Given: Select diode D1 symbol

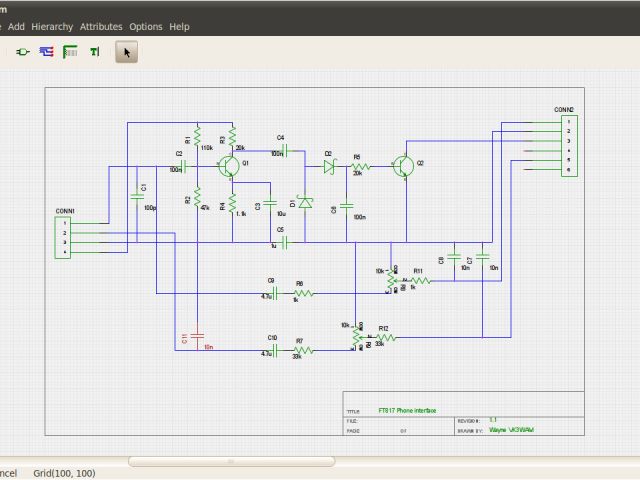Looking at the screenshot, I should click(x=305, y=203).
